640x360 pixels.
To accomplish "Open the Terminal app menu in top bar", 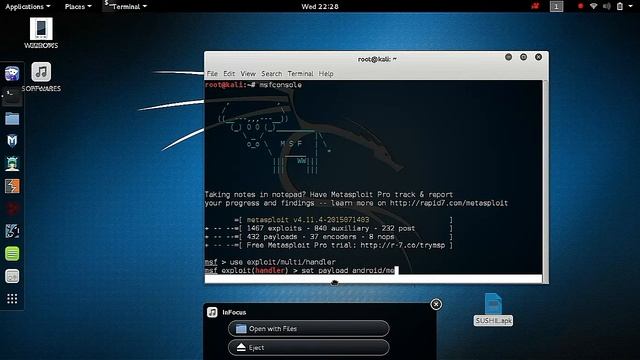I will 126,7.
